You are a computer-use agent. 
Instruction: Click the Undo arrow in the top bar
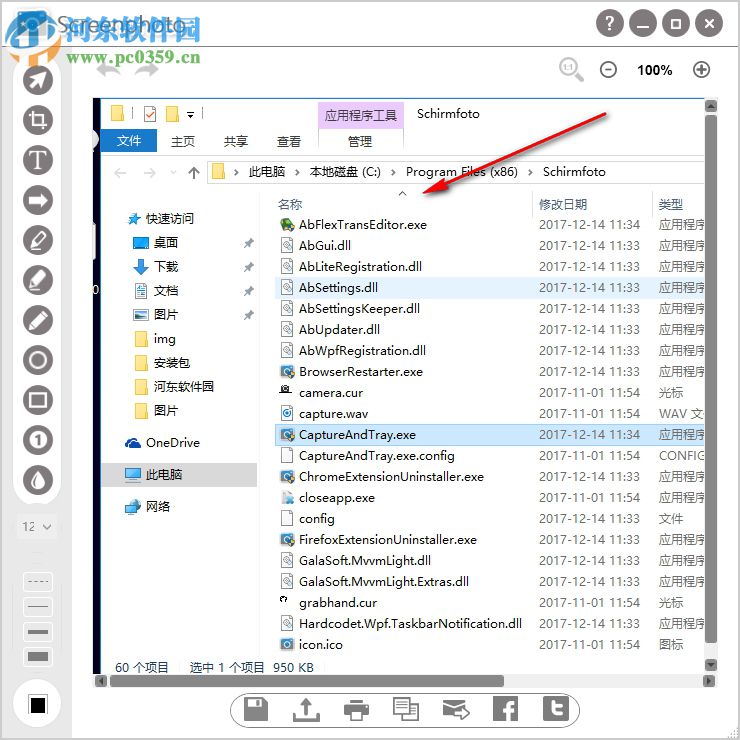[x=108, y=70]
